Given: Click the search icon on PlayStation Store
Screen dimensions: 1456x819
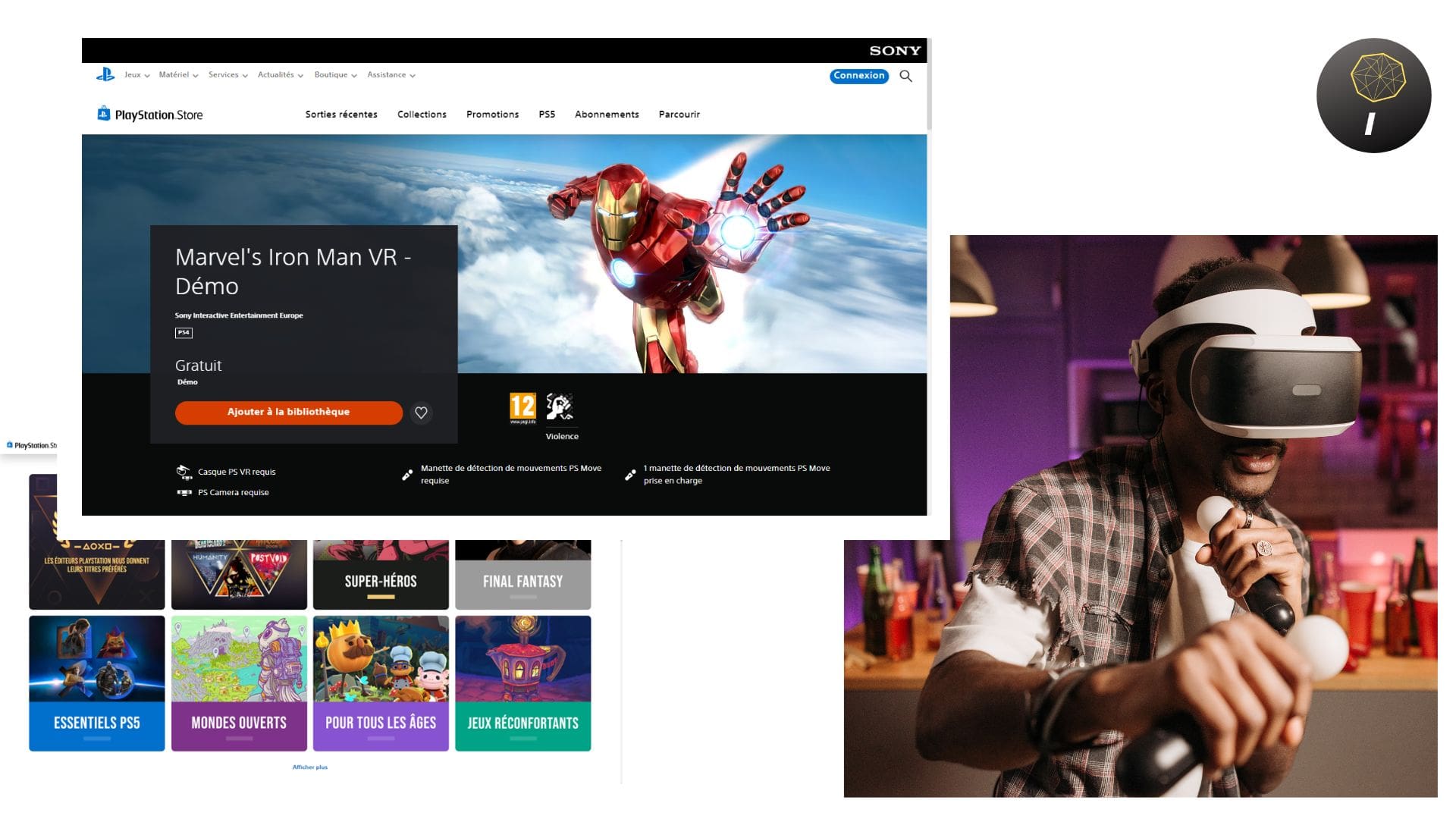Looking at the screenshot, I should (906, 75).
